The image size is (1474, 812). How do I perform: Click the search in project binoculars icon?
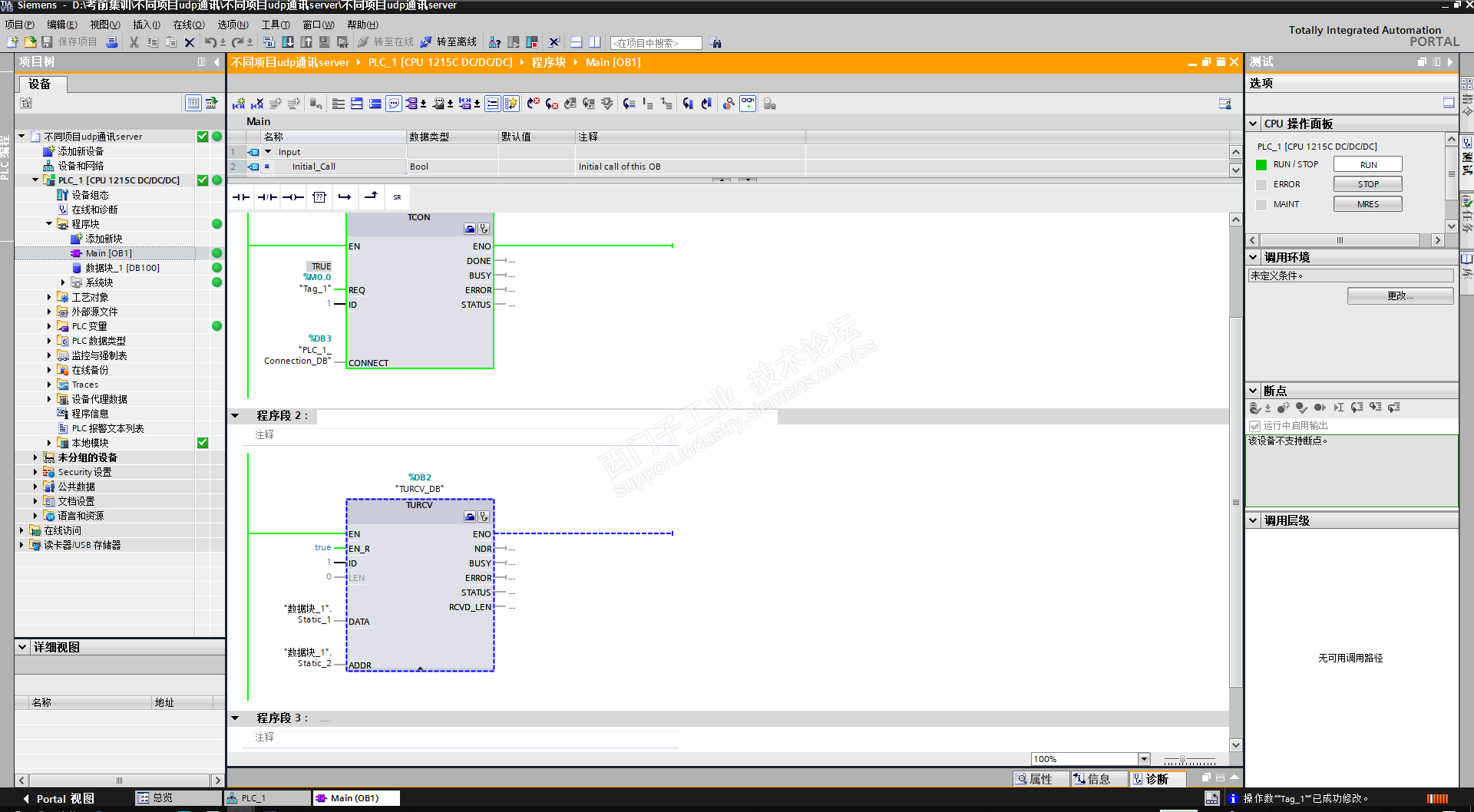pyautogui.click(x=716, y=42)
